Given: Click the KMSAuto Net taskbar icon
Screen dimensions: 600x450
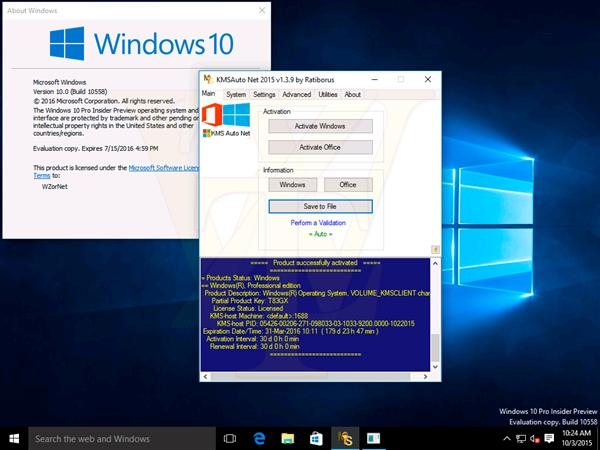Looking at the screenshot, I should pyautogui.click(x=345, y=438).
